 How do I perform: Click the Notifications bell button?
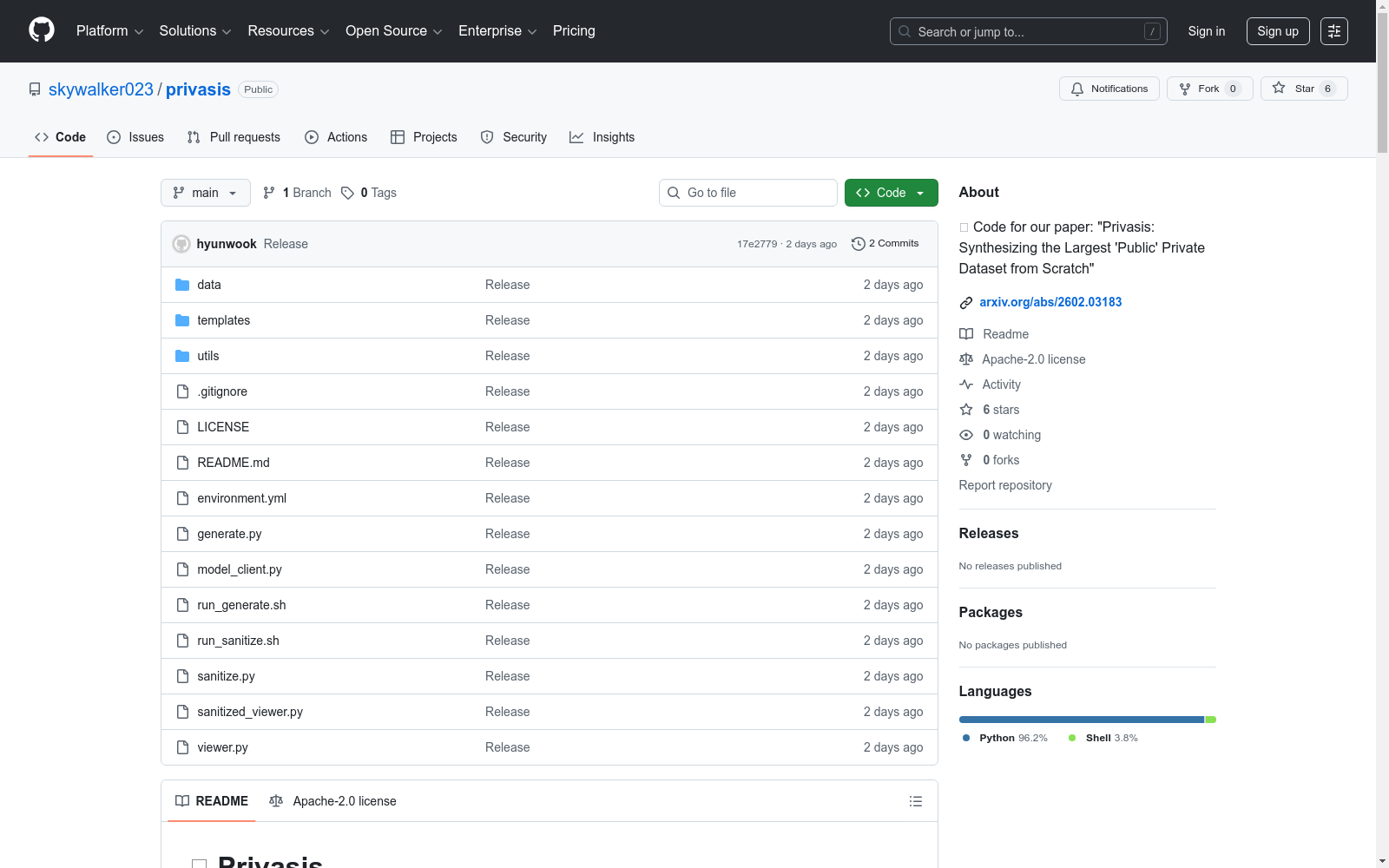pyautogui.click(x=1109, y=89)
